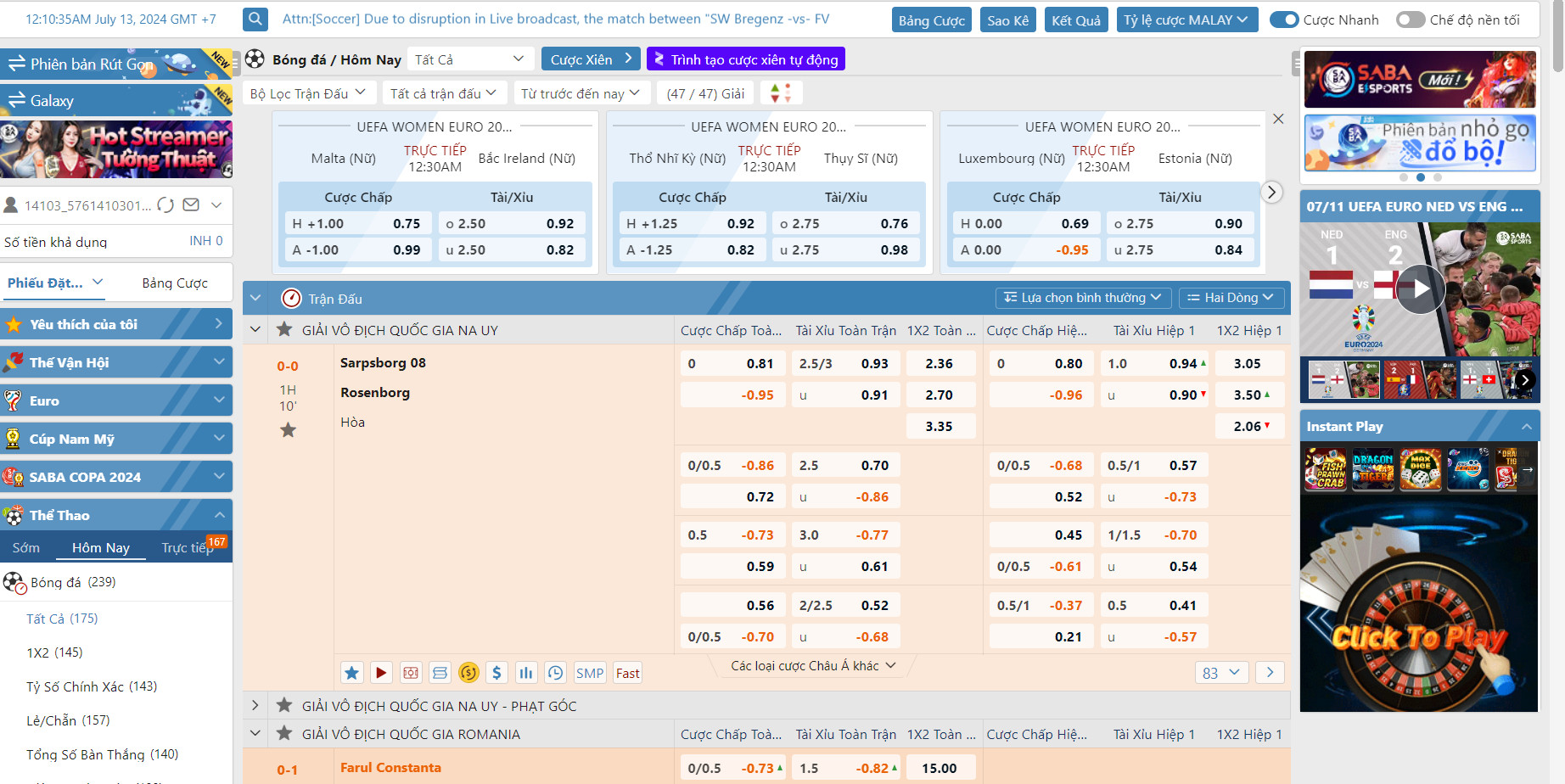Screen dimensions: 1565x784
Task: Play the NED vs ENG highlight video
Action: click(1420, 289)
